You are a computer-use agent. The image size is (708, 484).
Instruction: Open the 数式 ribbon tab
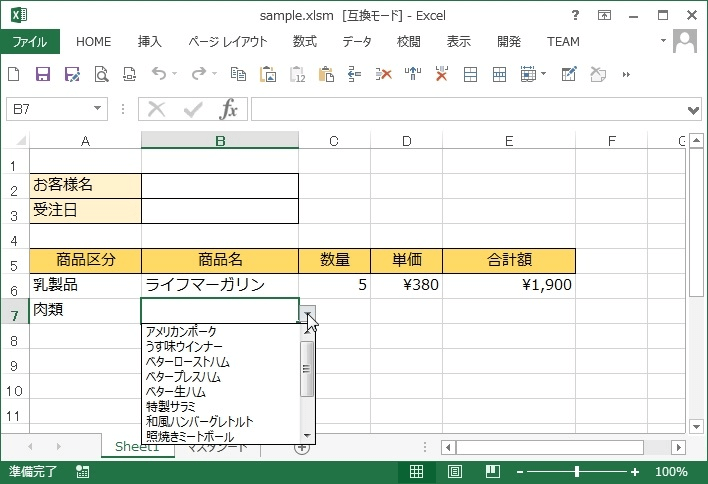point(304,42)
